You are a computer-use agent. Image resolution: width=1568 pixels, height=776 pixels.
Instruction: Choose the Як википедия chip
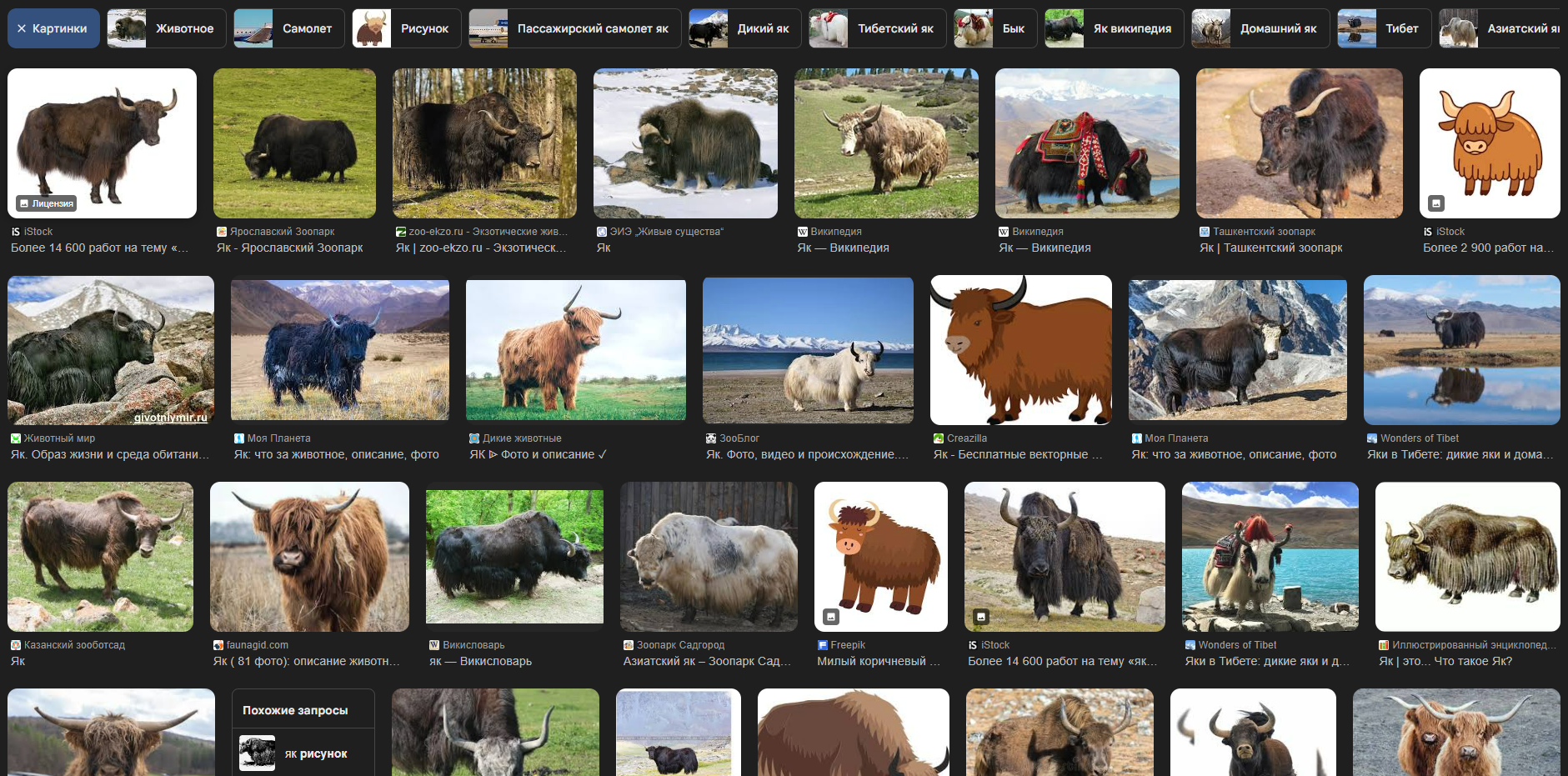tap(1115, 28)
